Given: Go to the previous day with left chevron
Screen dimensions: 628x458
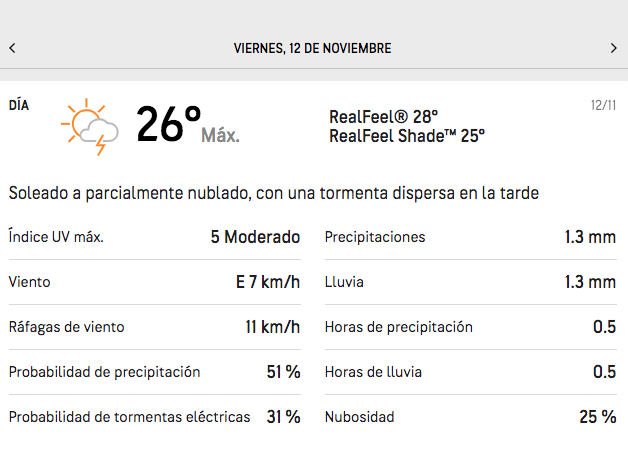Looking at the screenshot, I should click(12, 48).
